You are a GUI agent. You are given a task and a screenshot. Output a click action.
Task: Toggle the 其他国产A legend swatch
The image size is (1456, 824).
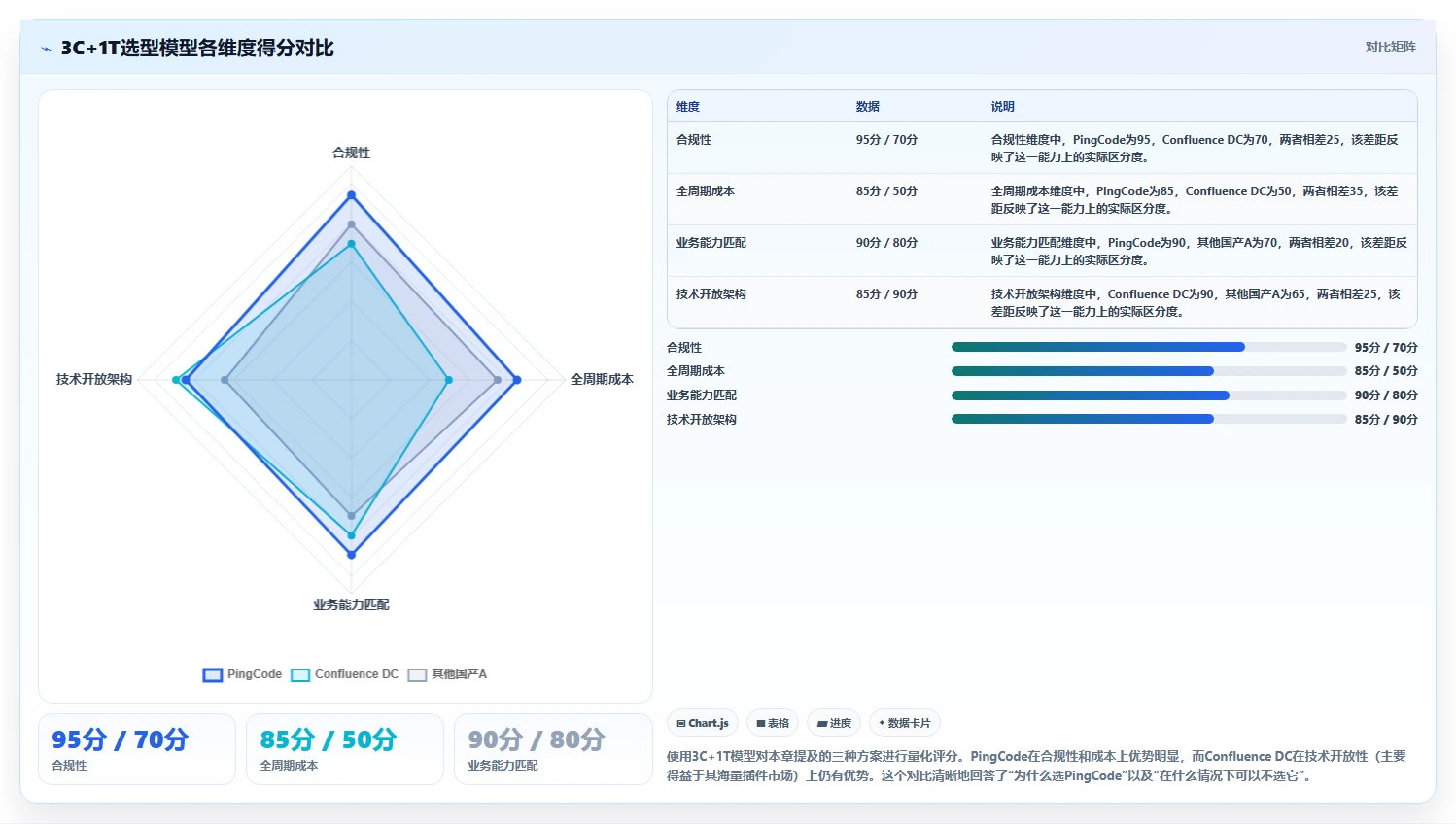pyautogui.click(x=417, y=674)
